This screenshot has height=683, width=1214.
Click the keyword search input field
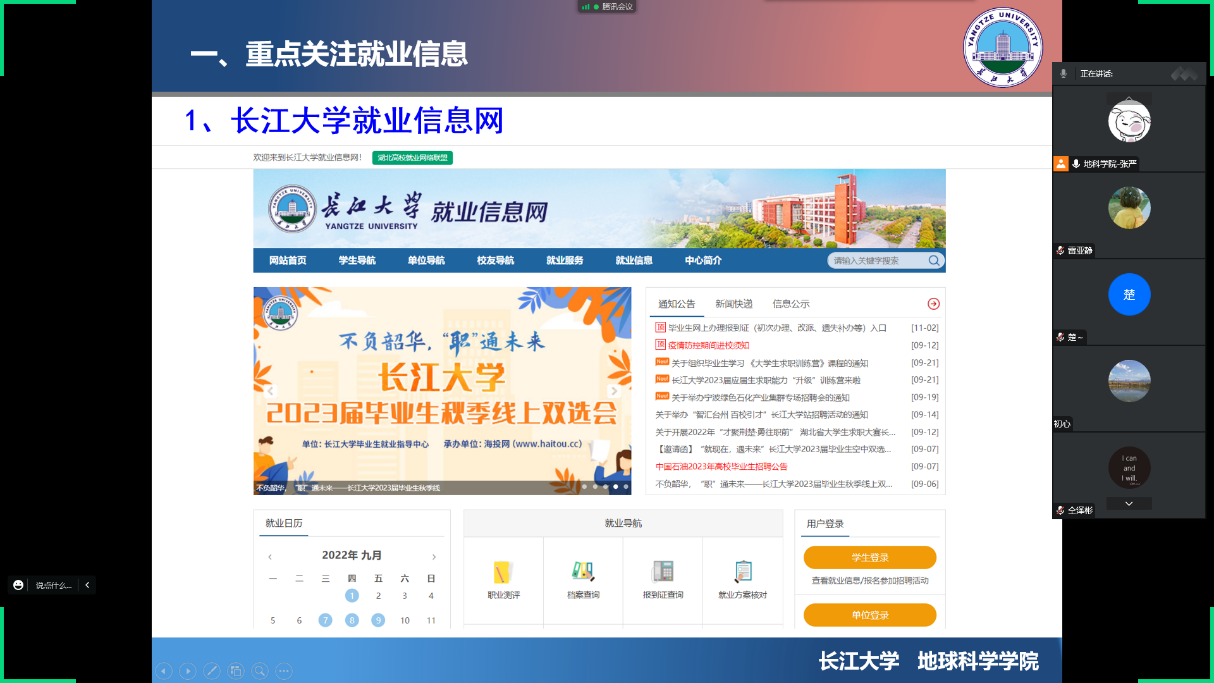pos(877,261)
